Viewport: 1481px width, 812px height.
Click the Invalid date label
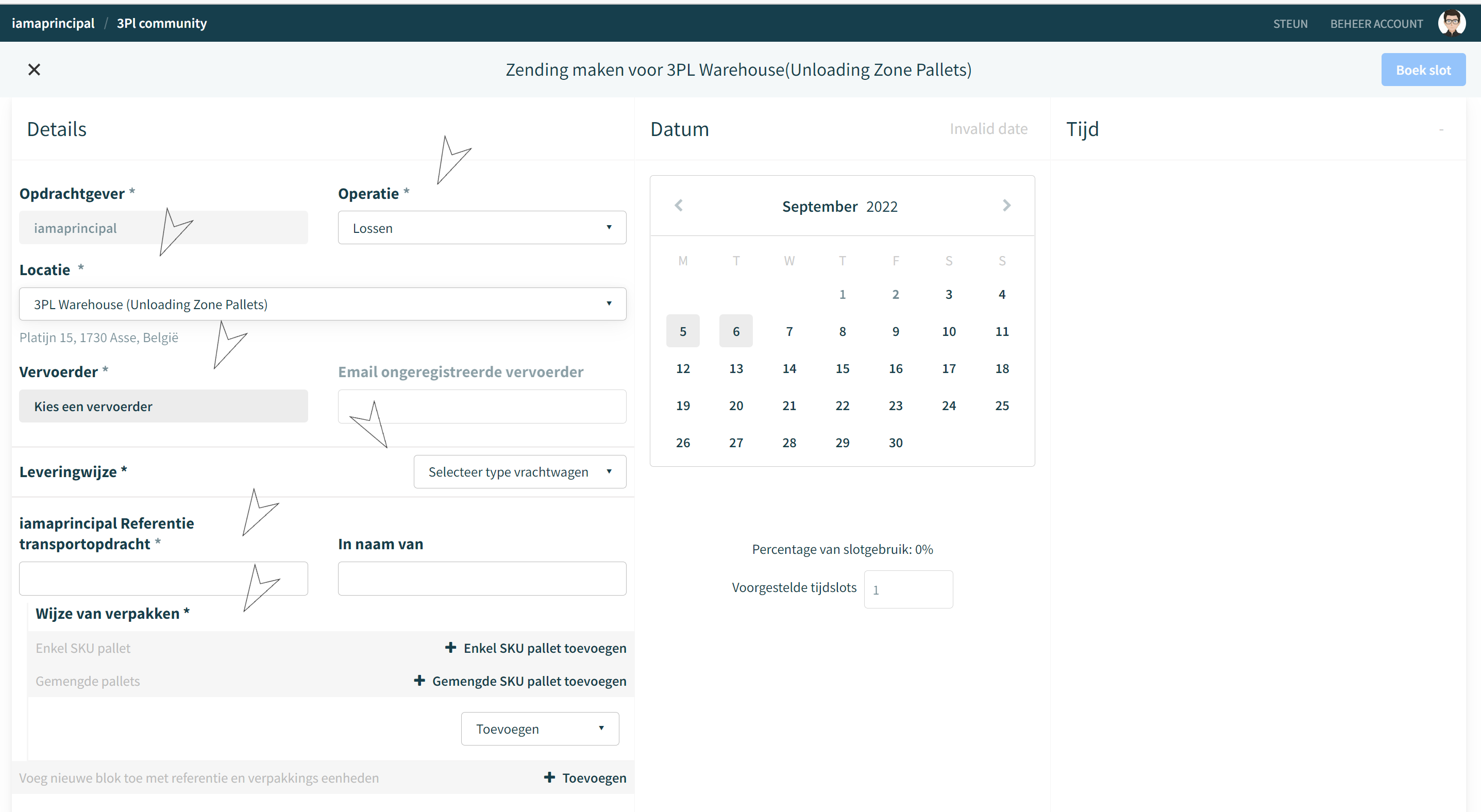point(988,129)
